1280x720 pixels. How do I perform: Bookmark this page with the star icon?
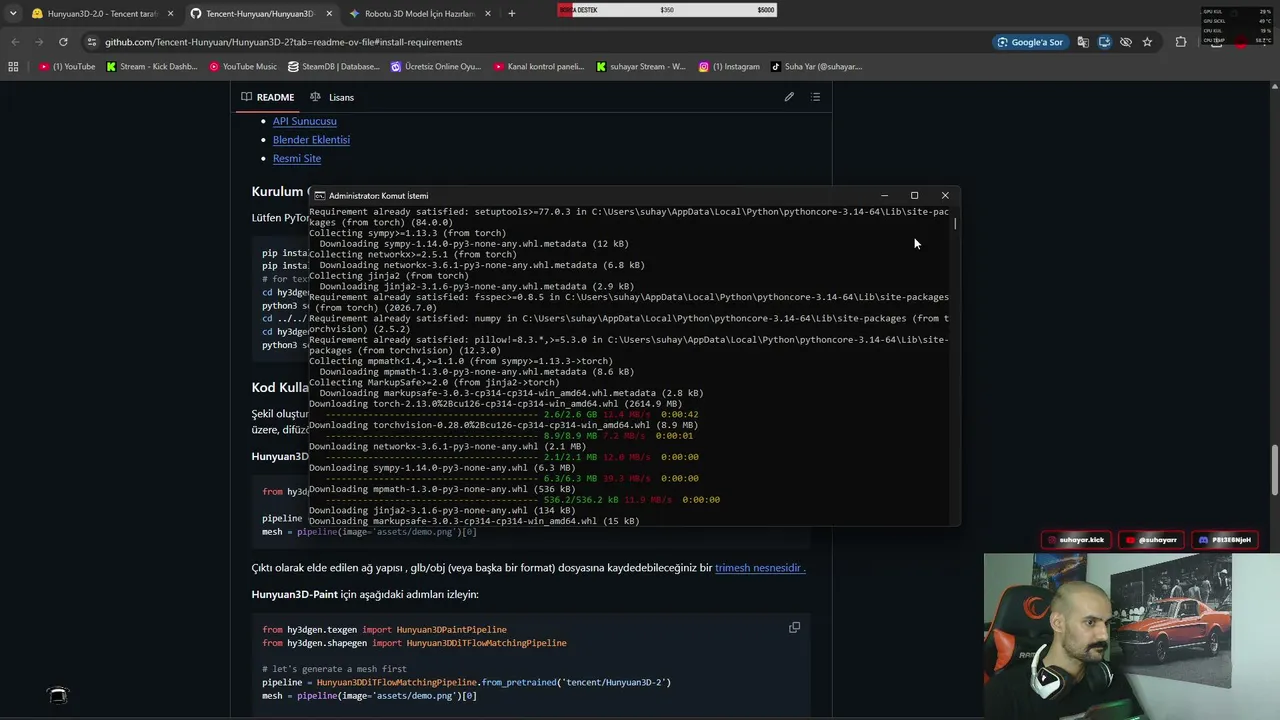click(x=1147, y=42)
